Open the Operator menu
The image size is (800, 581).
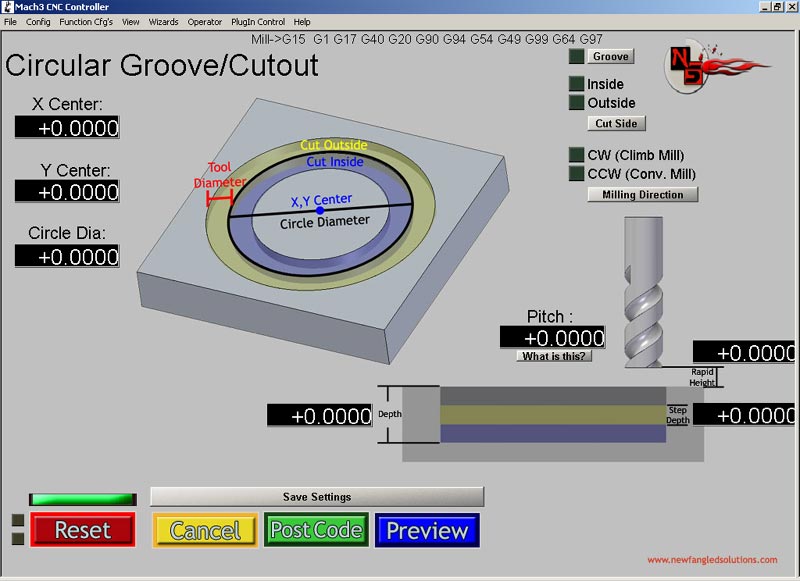tap(205, 22)
